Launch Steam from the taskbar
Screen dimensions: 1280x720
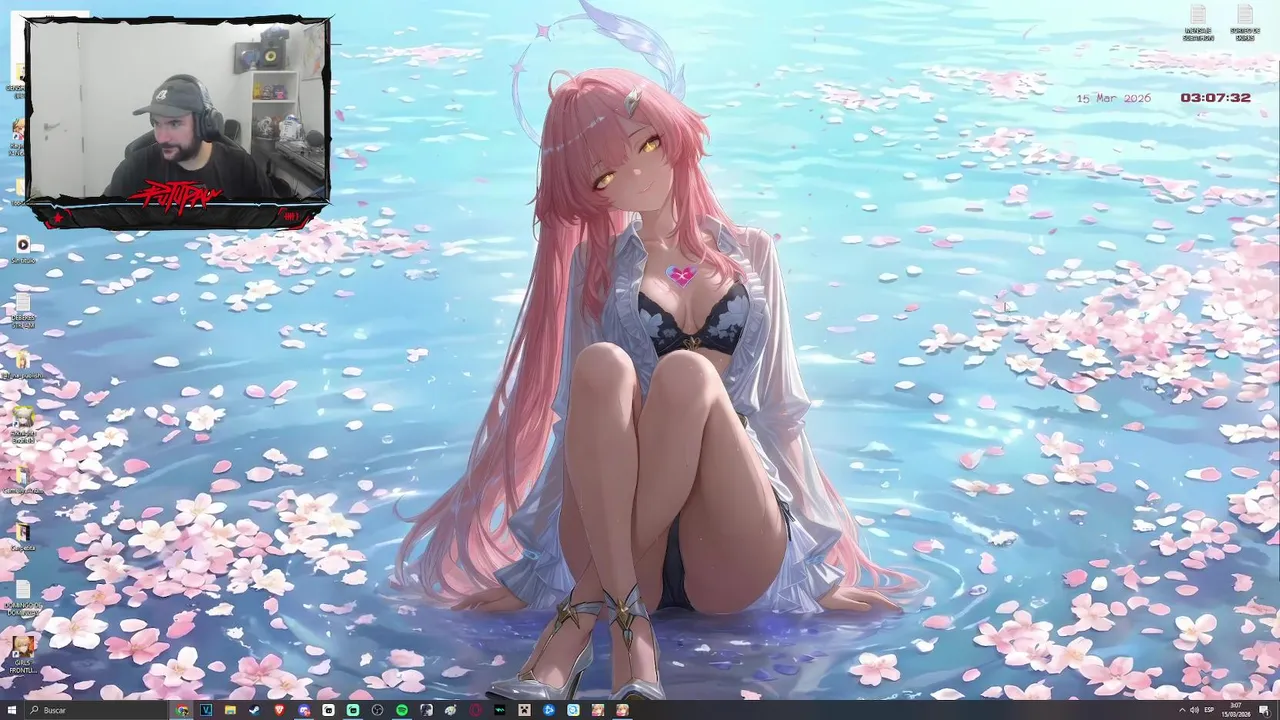tap(254, 710)
